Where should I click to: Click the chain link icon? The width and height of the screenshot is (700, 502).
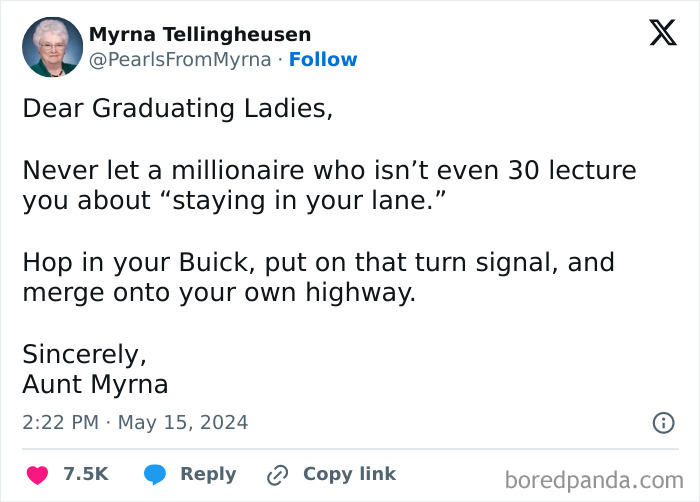coord(277,474)
